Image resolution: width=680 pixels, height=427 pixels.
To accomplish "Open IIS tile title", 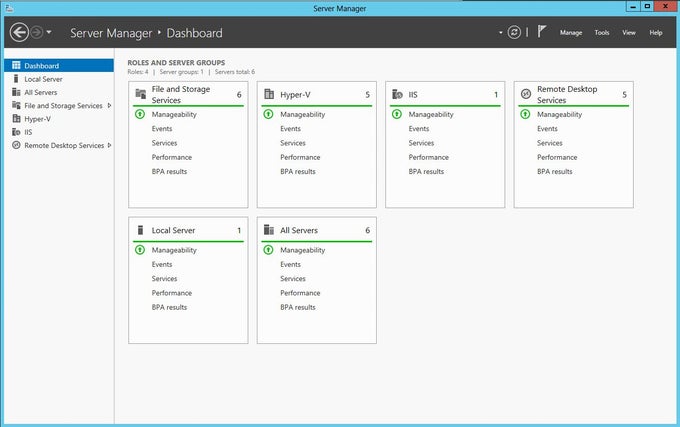I will (413, 95).
